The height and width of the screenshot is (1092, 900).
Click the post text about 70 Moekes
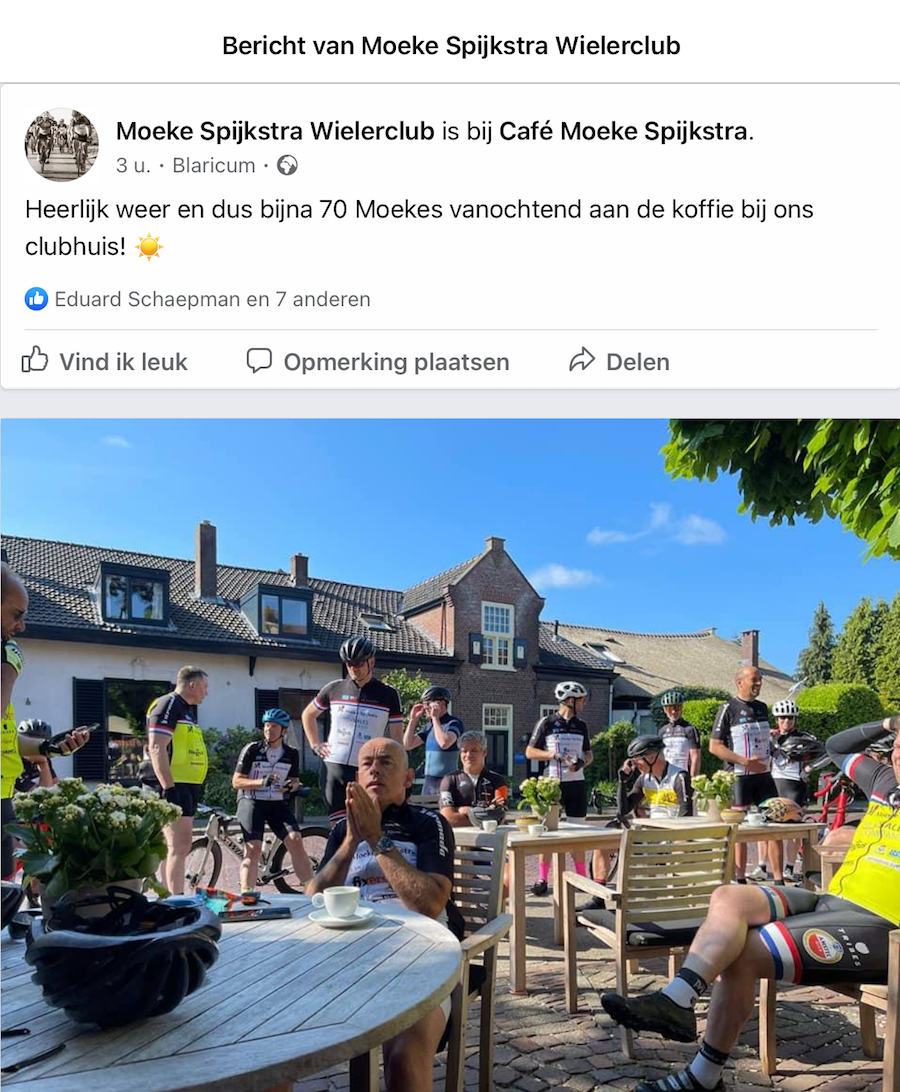tap(419, 228)
